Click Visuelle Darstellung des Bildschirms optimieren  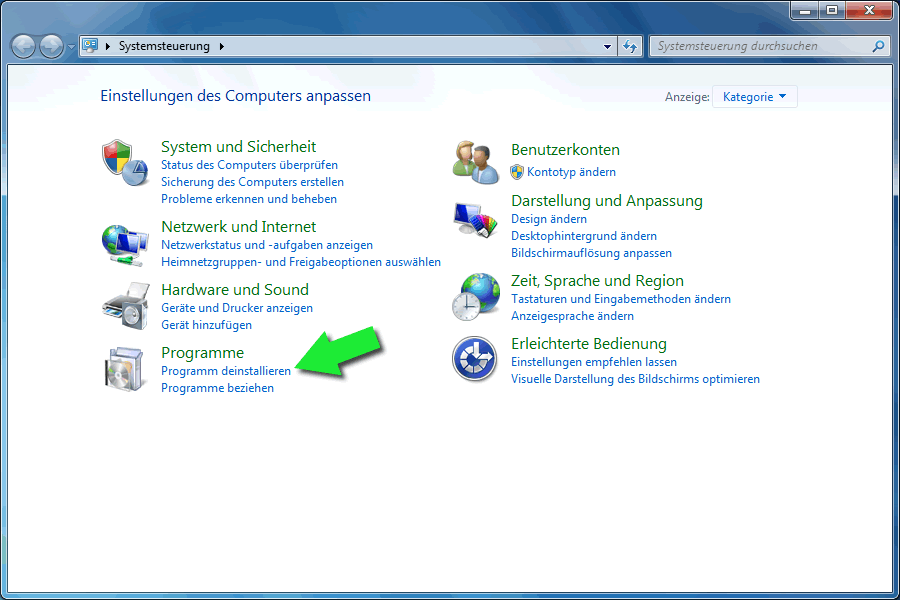coord(635,379)
